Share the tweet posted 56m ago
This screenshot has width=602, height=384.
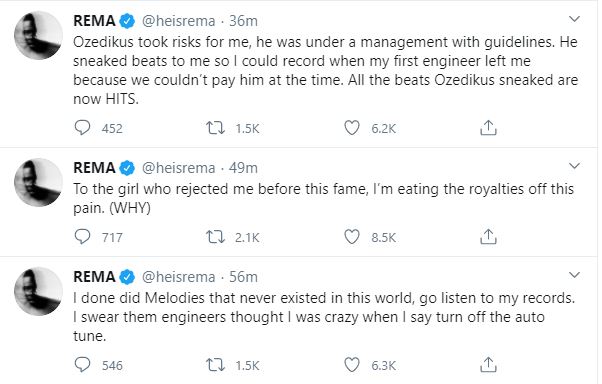[x=488, y=365]
